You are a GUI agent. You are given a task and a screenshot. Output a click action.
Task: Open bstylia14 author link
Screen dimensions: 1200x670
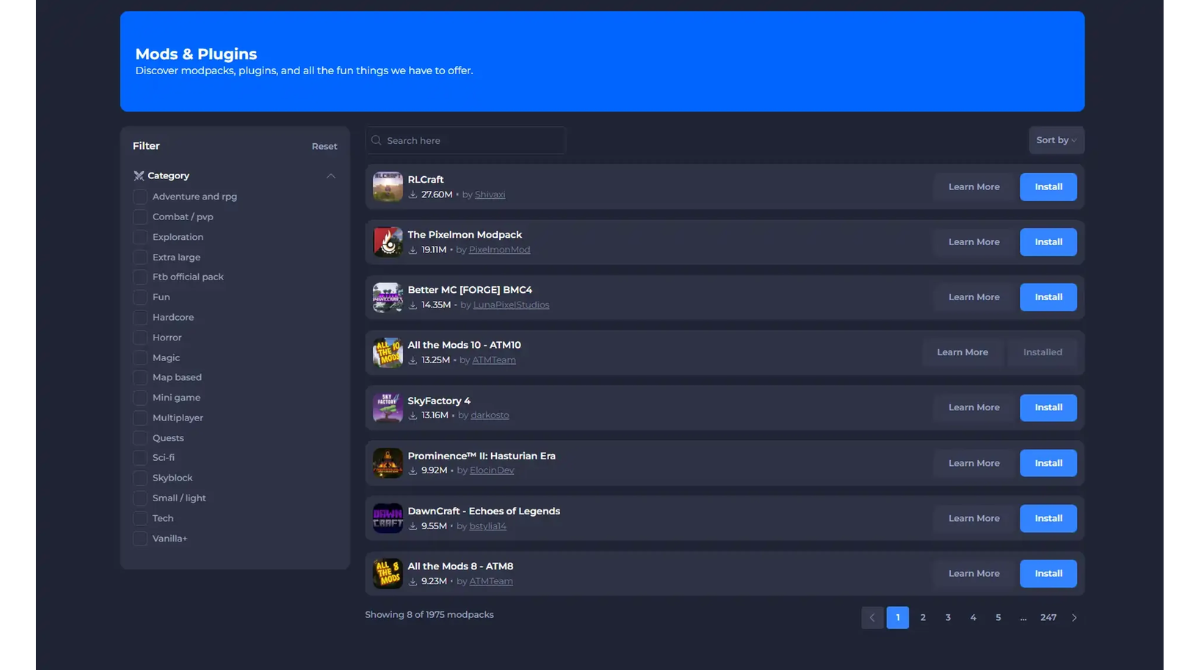click(x=488, y=526)
